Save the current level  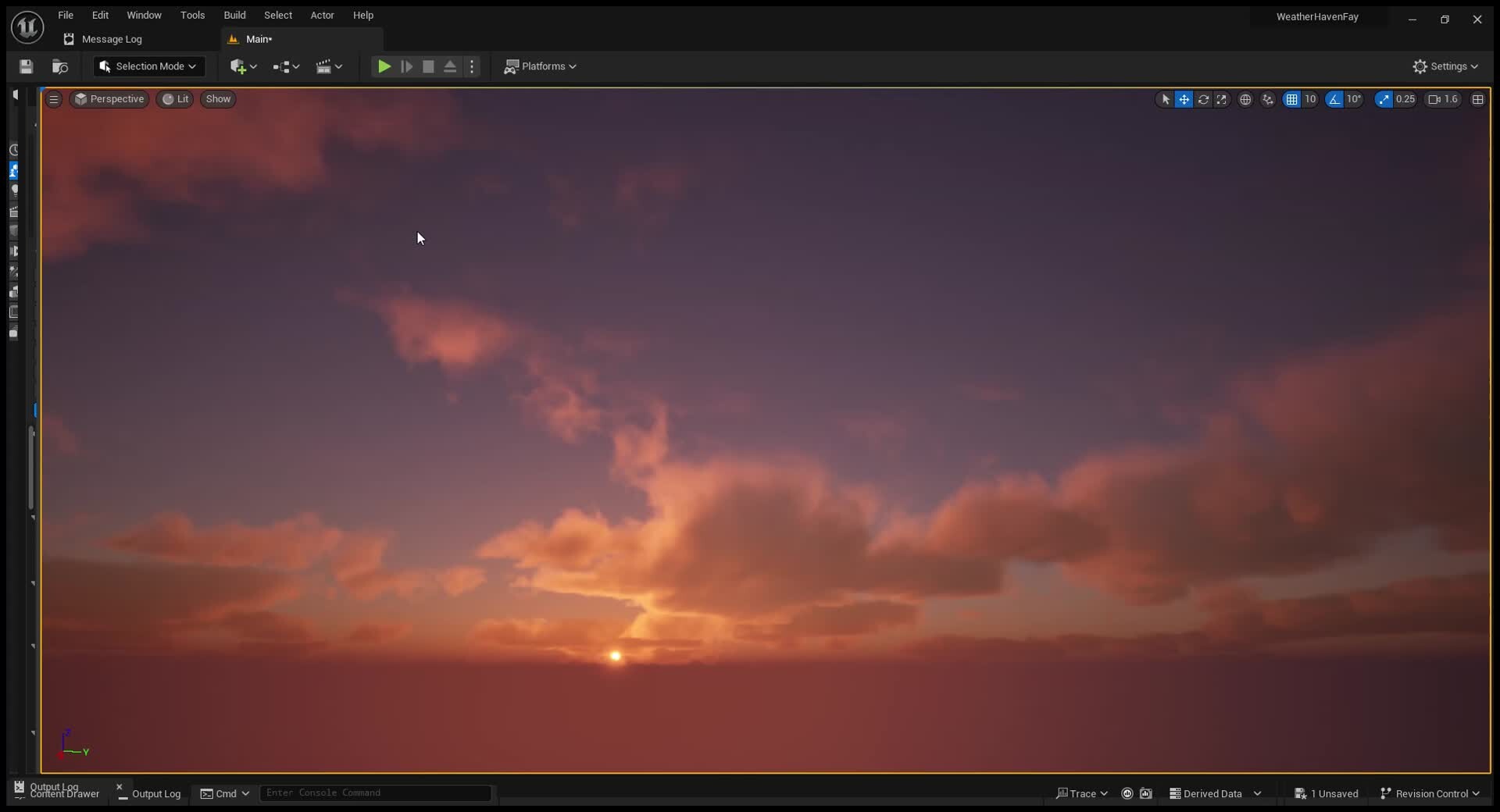[26, 66]
